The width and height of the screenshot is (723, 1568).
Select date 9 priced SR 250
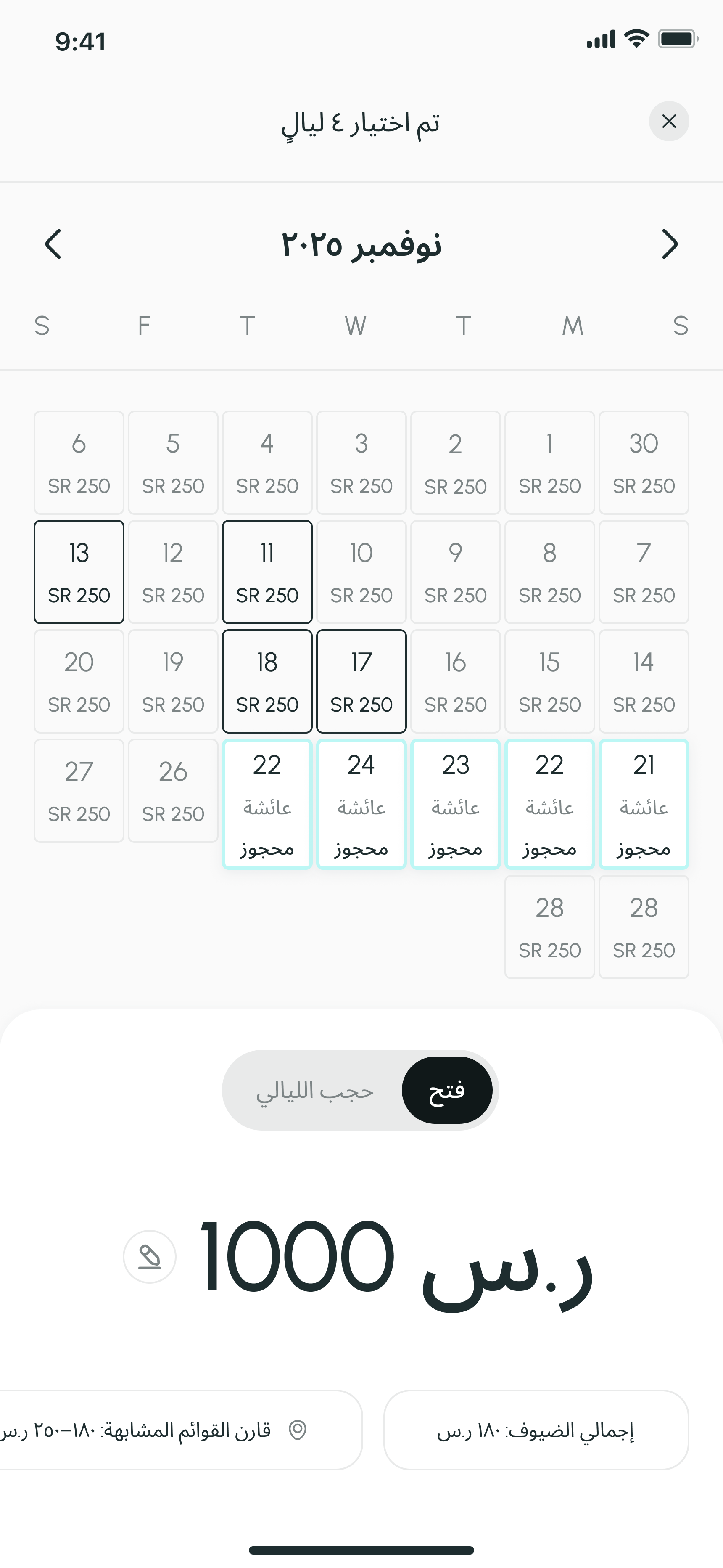tap(456, 572)
